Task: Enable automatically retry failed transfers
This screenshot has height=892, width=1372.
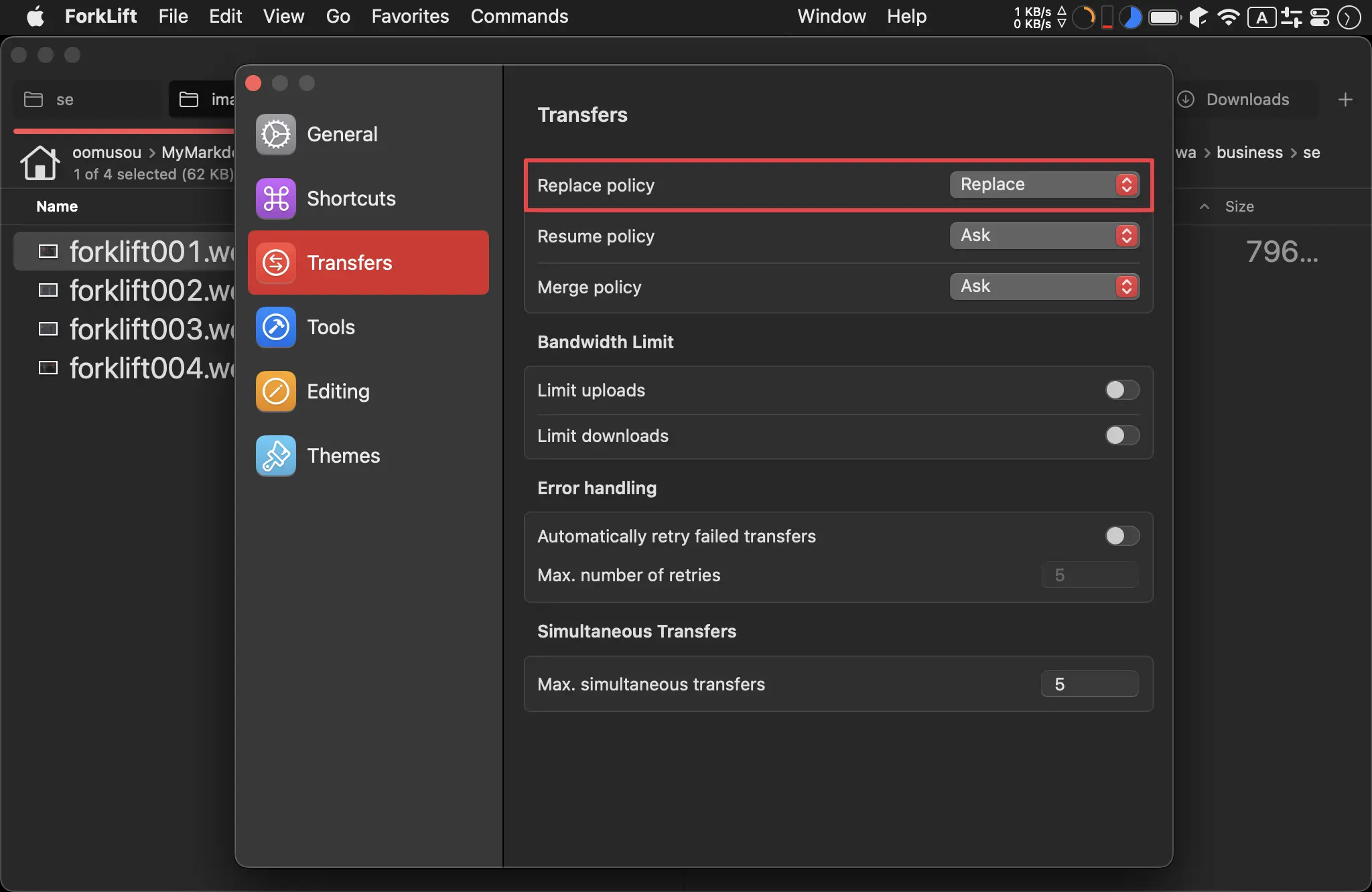Action: [x=1121, y=535]
